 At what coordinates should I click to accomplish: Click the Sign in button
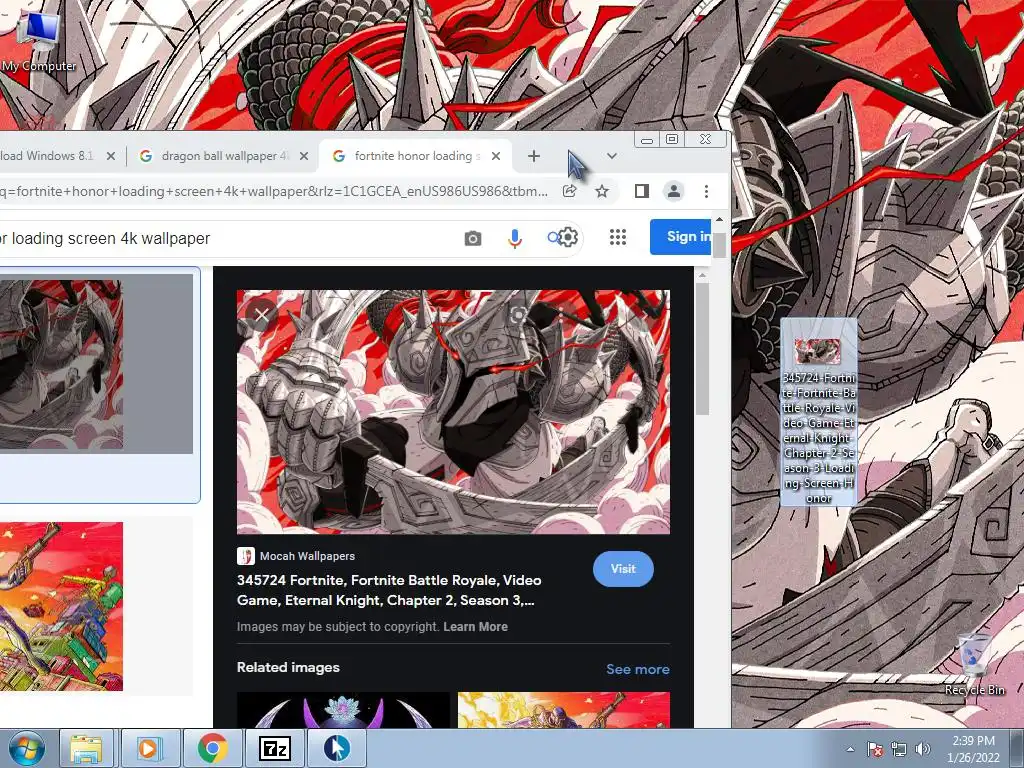pos(680,236)
